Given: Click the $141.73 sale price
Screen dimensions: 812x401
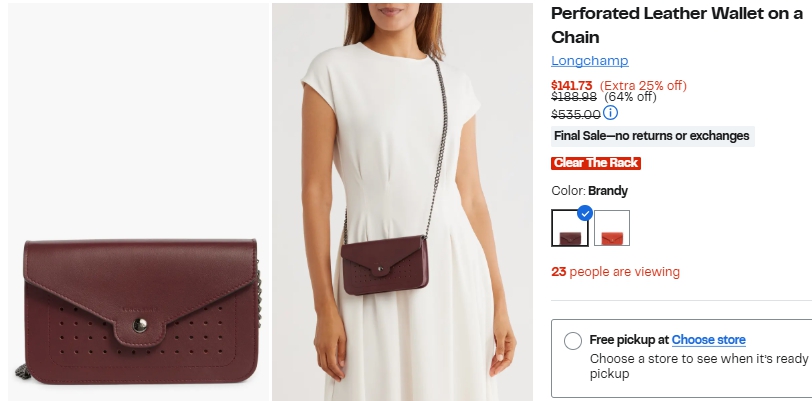Looking at the screenshot, I should [x=572, y=85].
